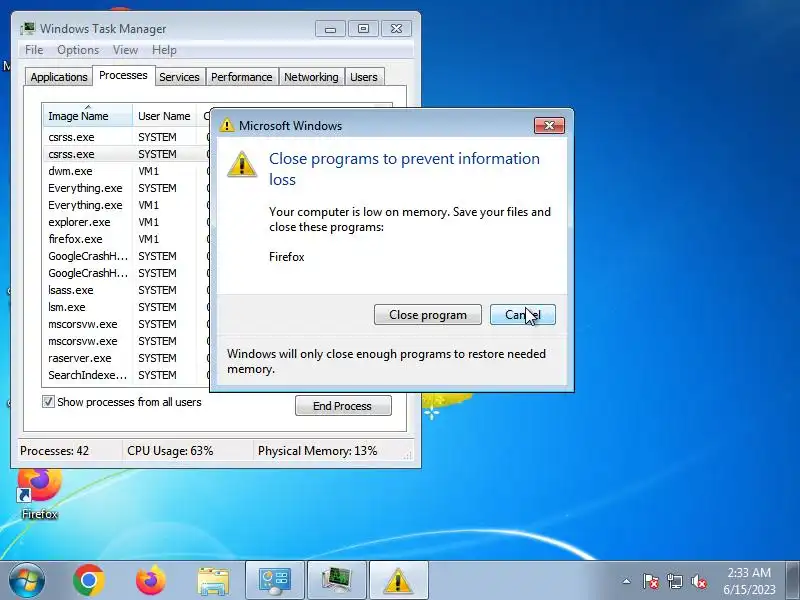
Task: Open Firefox desktop shortcut icon
Action: (x=39, y=494)
